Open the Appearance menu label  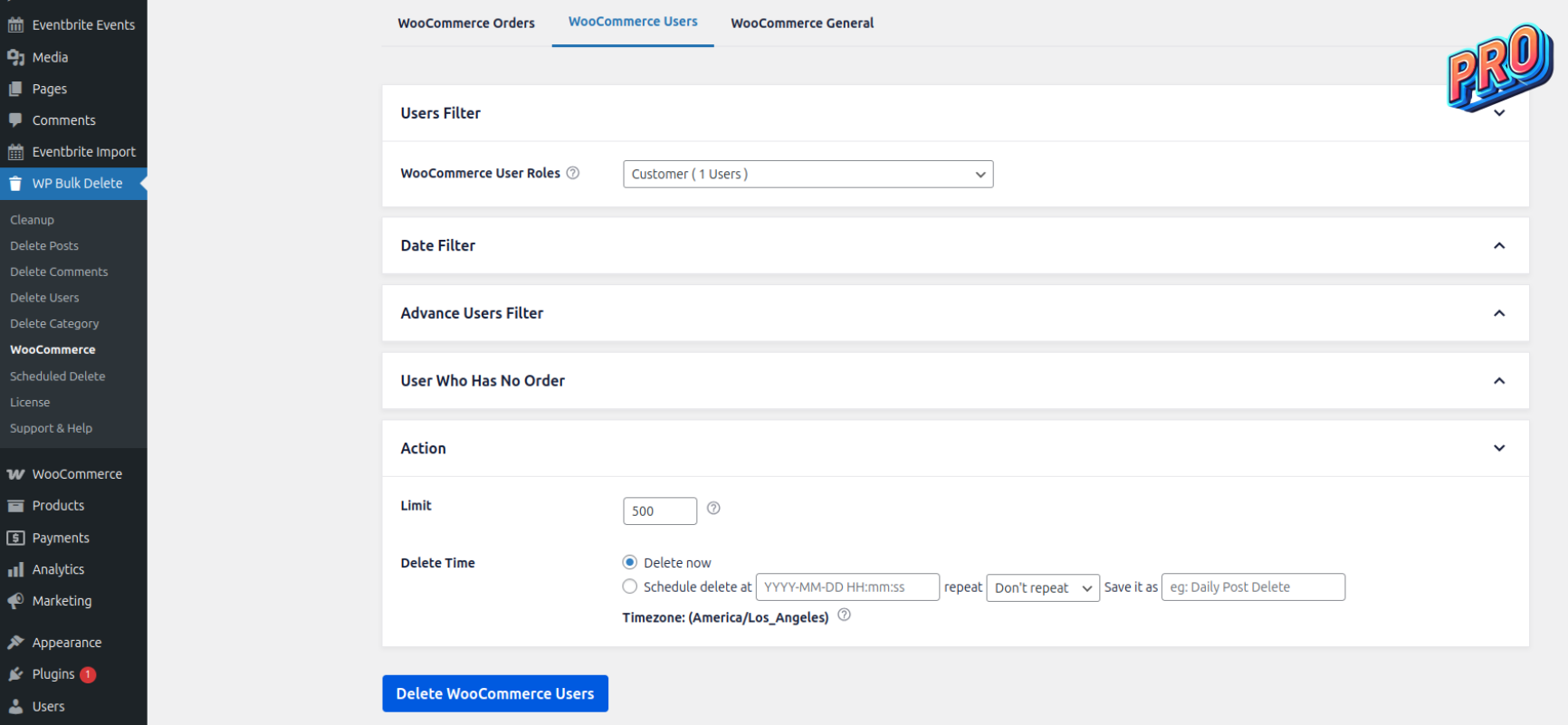coord(67,643)
